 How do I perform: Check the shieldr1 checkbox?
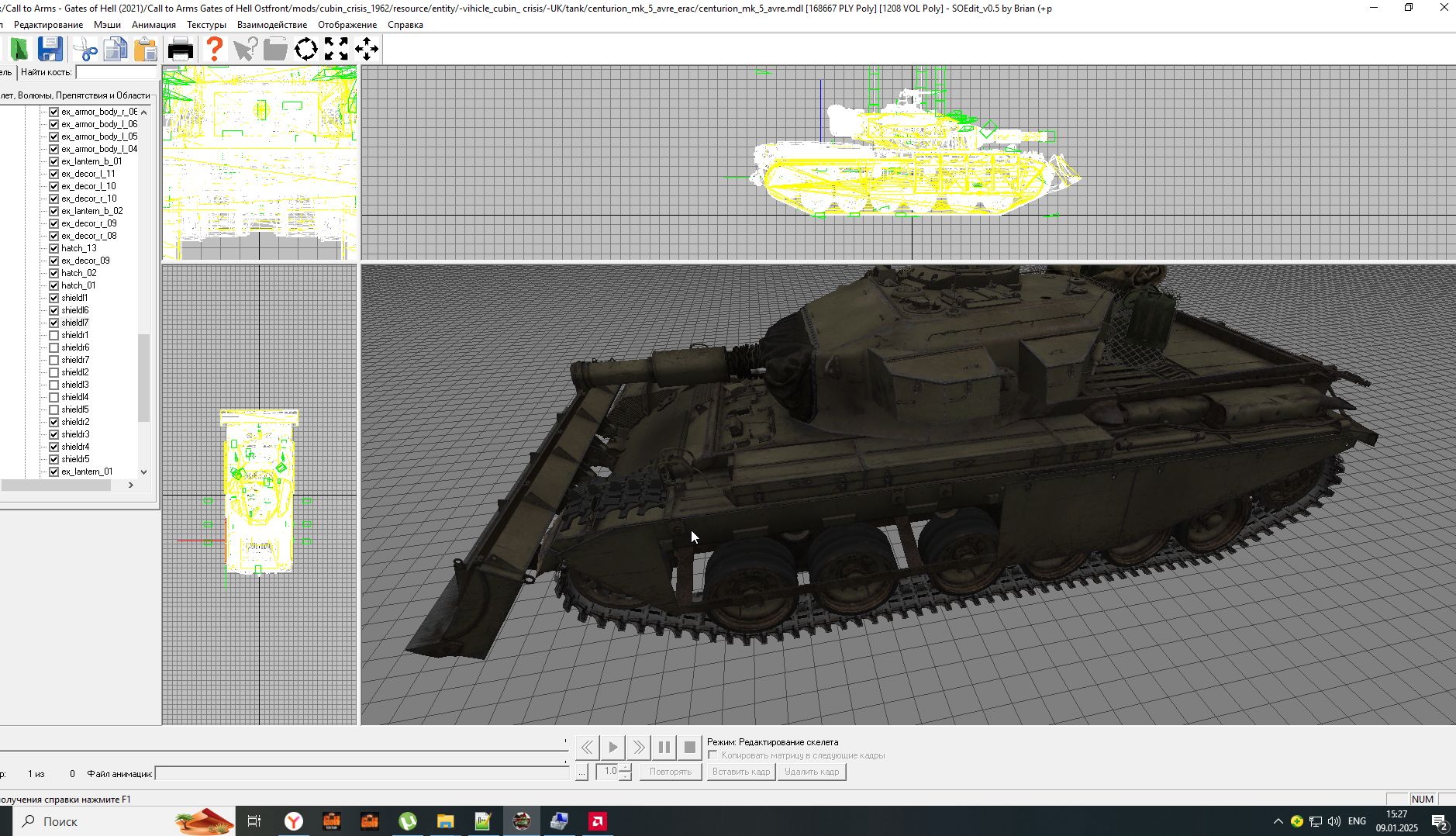click(54, 335)
